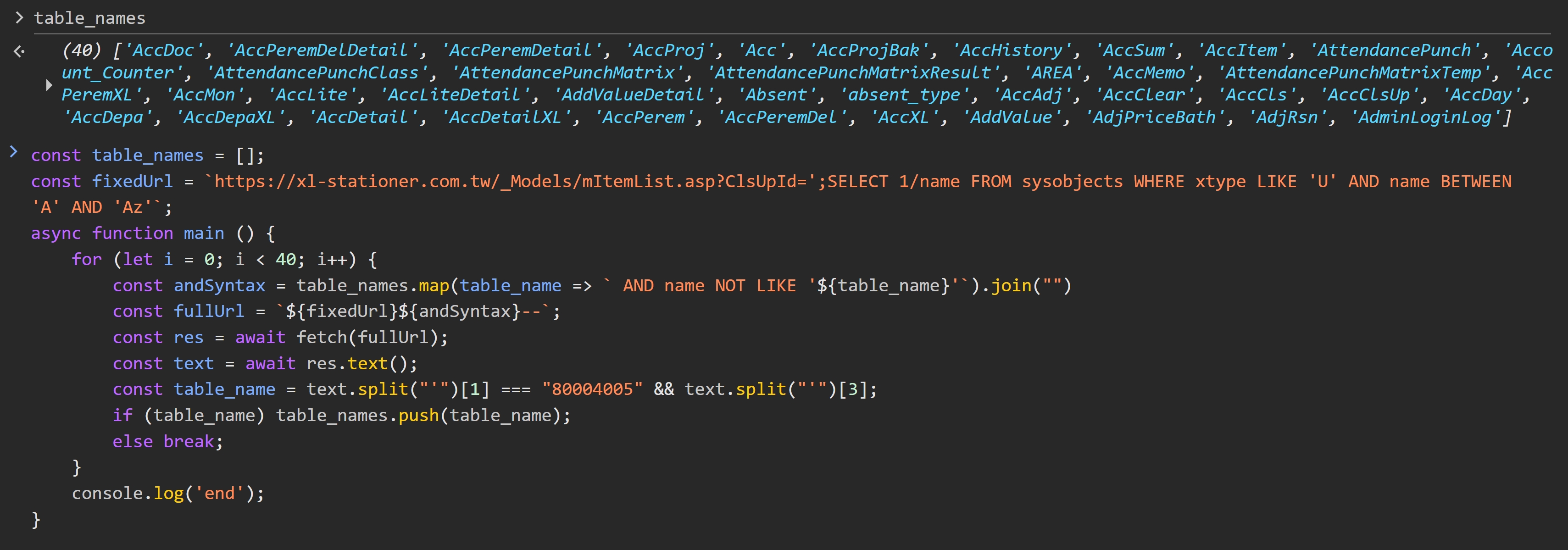Click 'AccPeremDetail' array entry
Screen dimensions: 1568x550
pos(521,50)
